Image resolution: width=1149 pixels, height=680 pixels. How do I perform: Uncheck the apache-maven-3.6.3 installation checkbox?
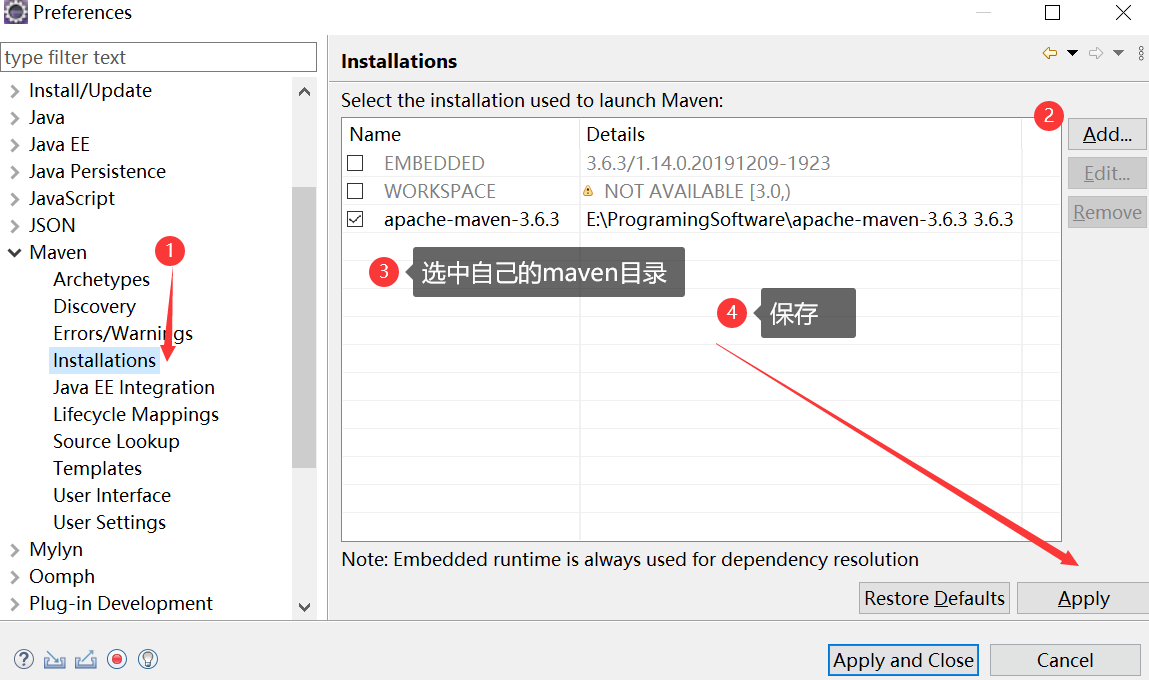pyautogui.click(x=355, y=219)
